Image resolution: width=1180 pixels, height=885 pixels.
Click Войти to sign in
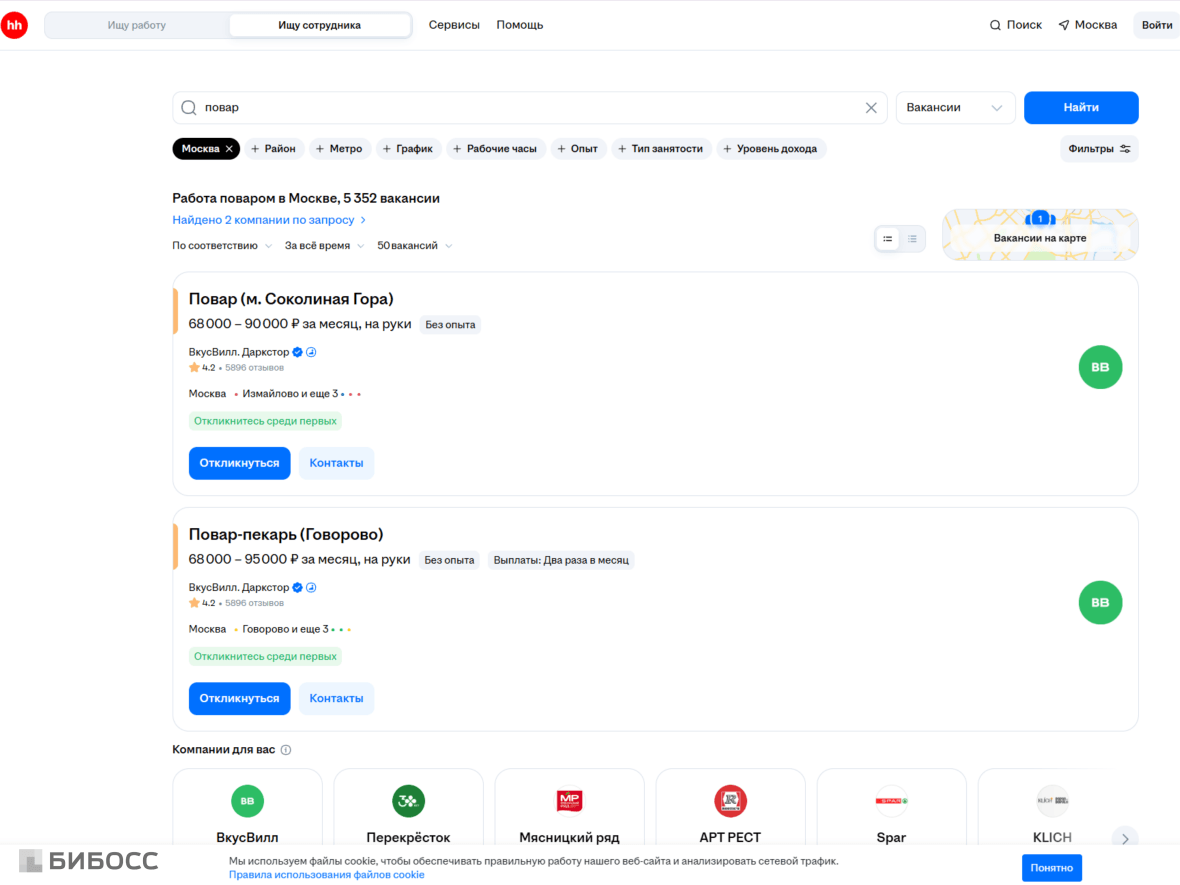[x=1157, y=25]
